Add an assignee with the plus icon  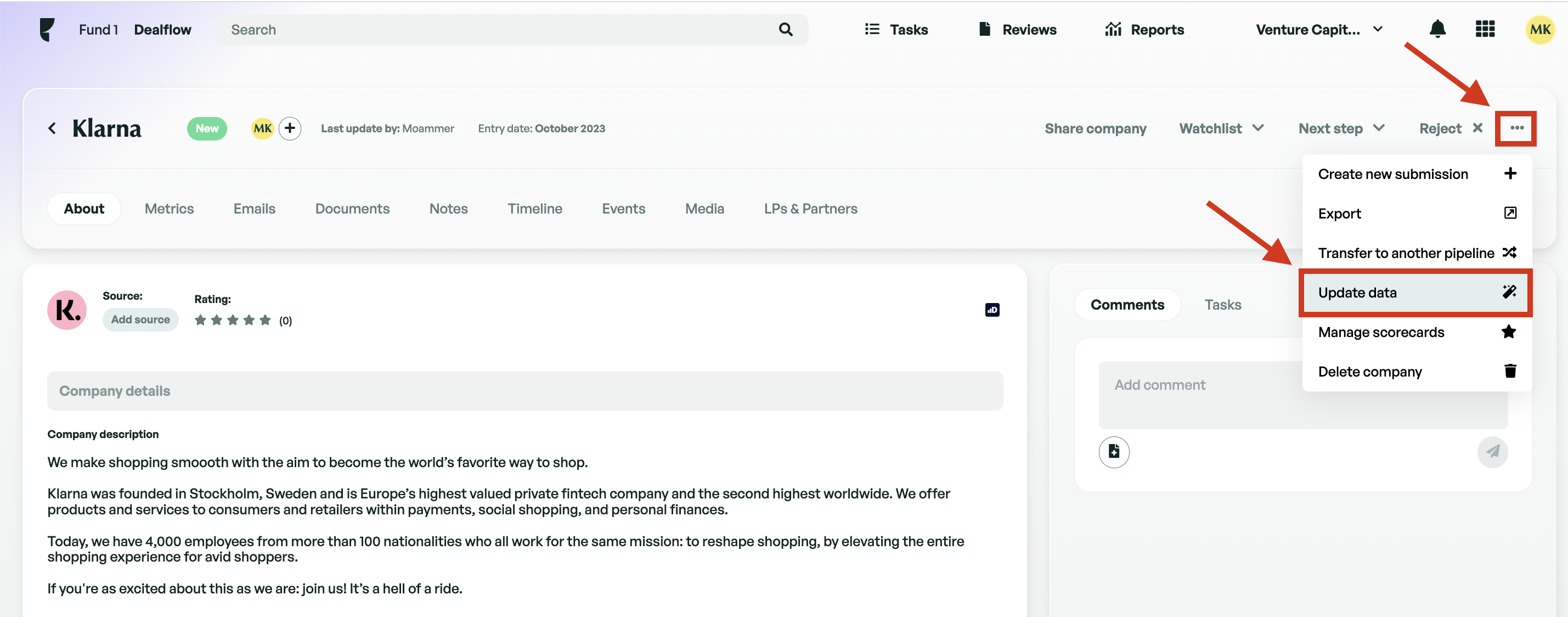[x=290, y=128]
